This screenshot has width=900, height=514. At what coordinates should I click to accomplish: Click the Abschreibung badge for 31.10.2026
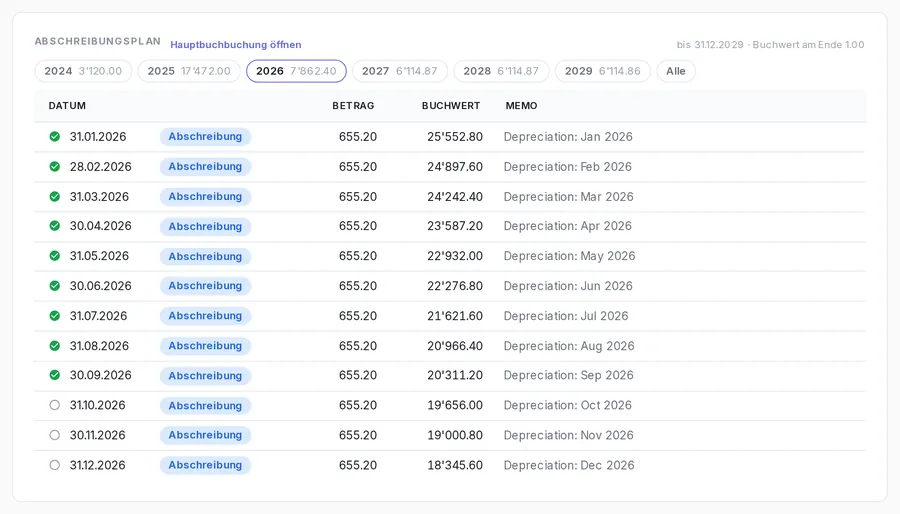205,405
